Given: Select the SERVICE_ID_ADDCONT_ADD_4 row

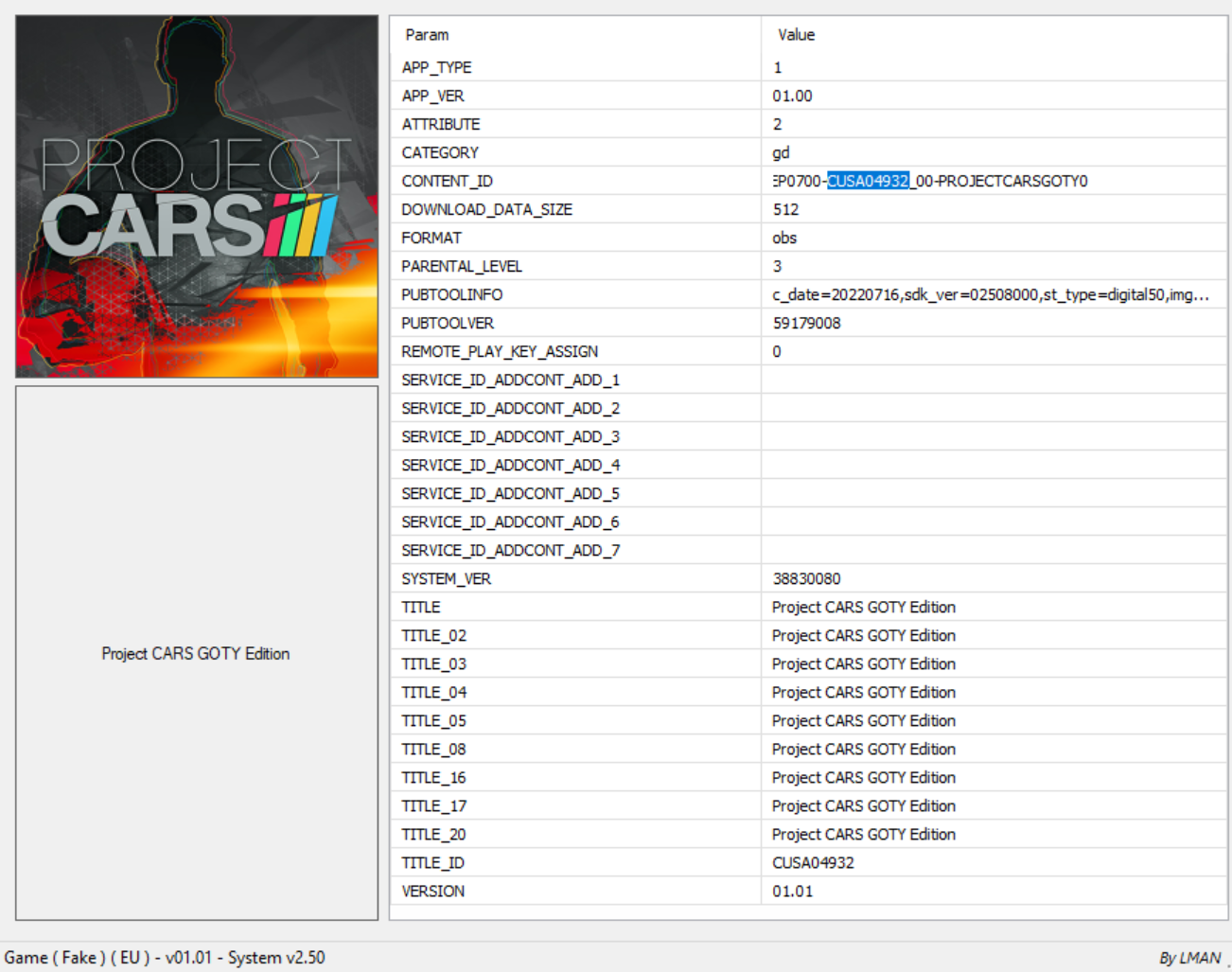Looking at the screenshot, I should pyautogui.click(x=809, y=465).
